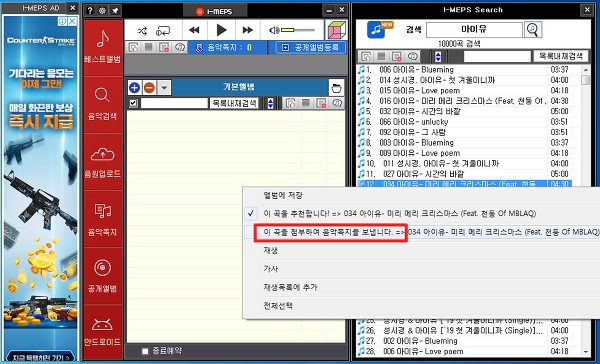The height and width of the screenshot is (364, 600).
Task: Select the 기본앨범 header
Action: [x=239, y=87]
